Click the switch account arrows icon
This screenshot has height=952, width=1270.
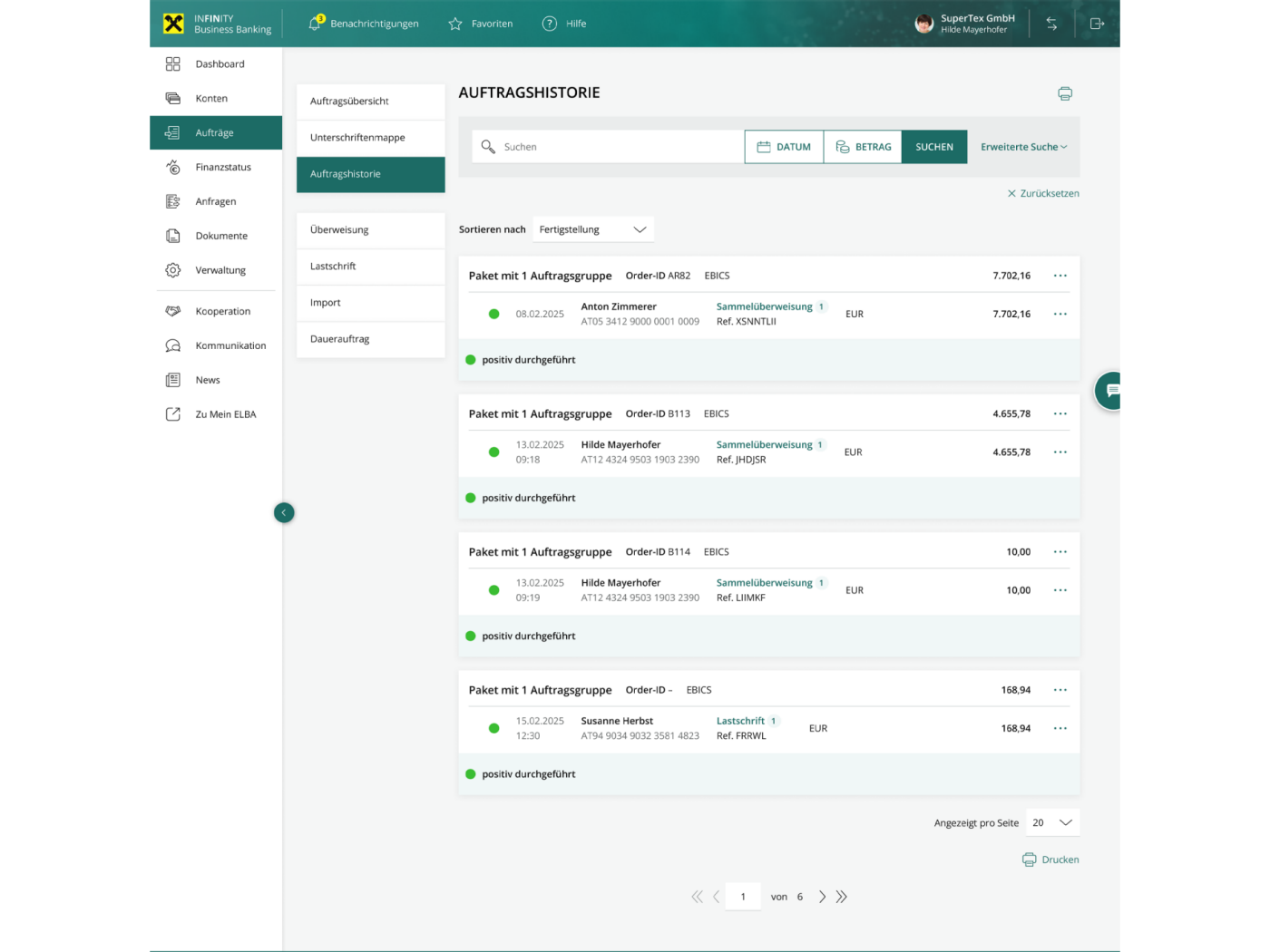[1051, 24]
